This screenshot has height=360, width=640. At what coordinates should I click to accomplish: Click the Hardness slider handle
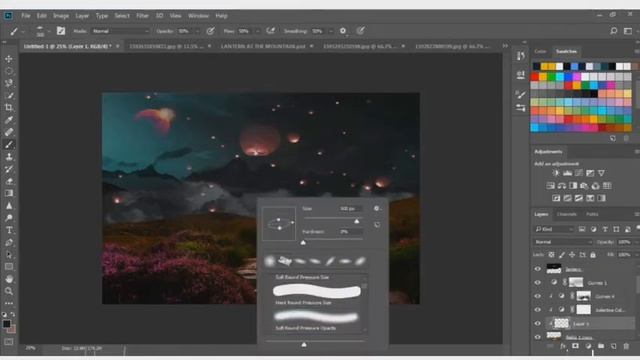point(303,242)
